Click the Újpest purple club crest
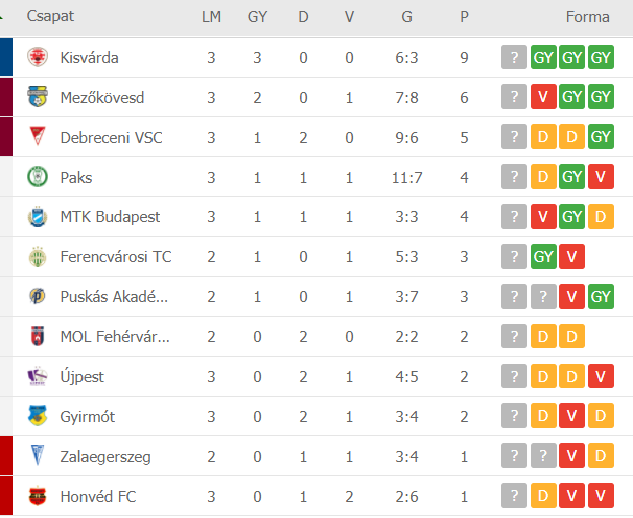This screenshot has width=633, height=518. click(x=37, y=377)
